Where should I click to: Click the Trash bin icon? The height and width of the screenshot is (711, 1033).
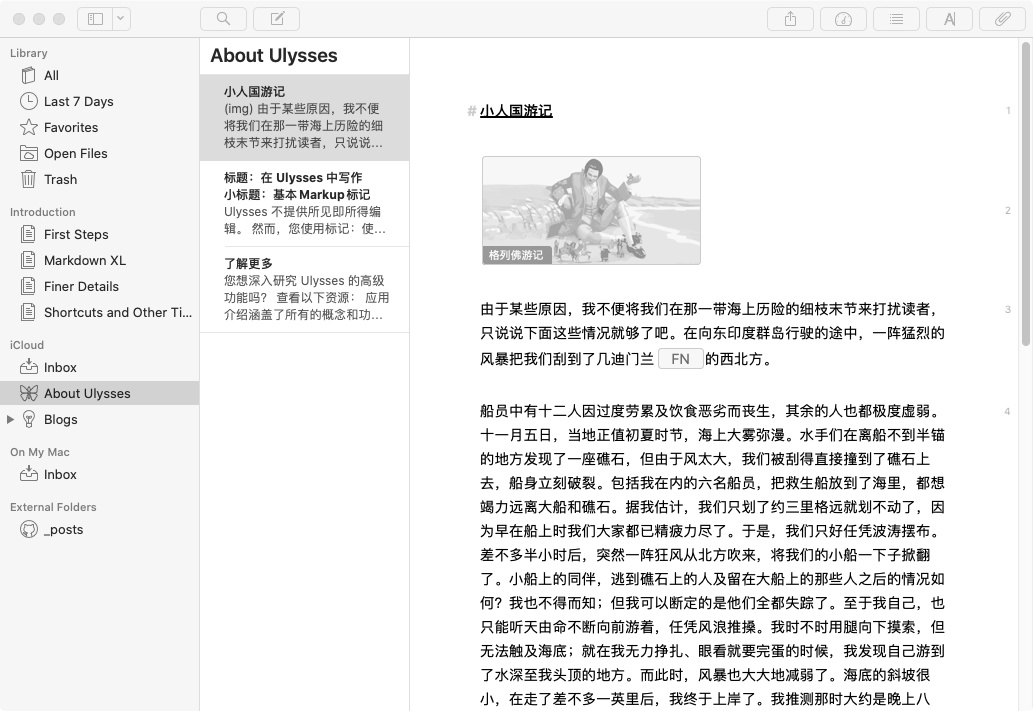[28, 179]
